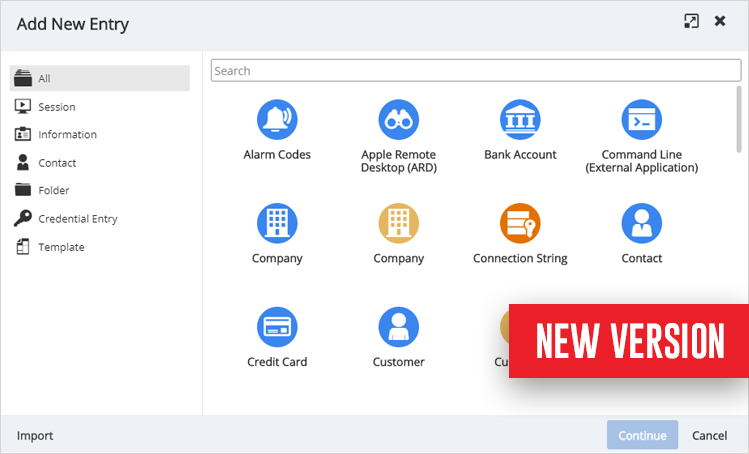Select the Customer entry icon
Screen dimensions: 749x454
[398, 328]
